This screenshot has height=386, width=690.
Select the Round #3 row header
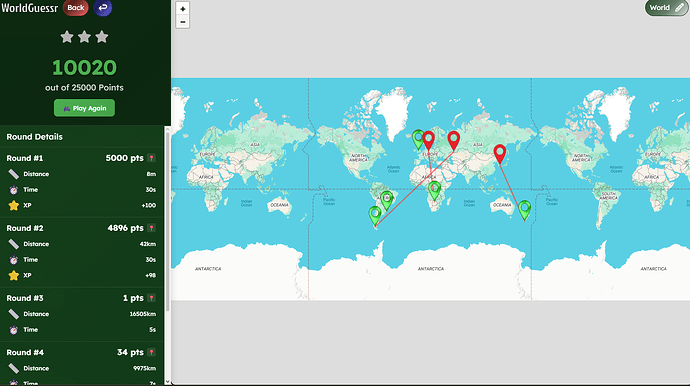tap(81, 298)
